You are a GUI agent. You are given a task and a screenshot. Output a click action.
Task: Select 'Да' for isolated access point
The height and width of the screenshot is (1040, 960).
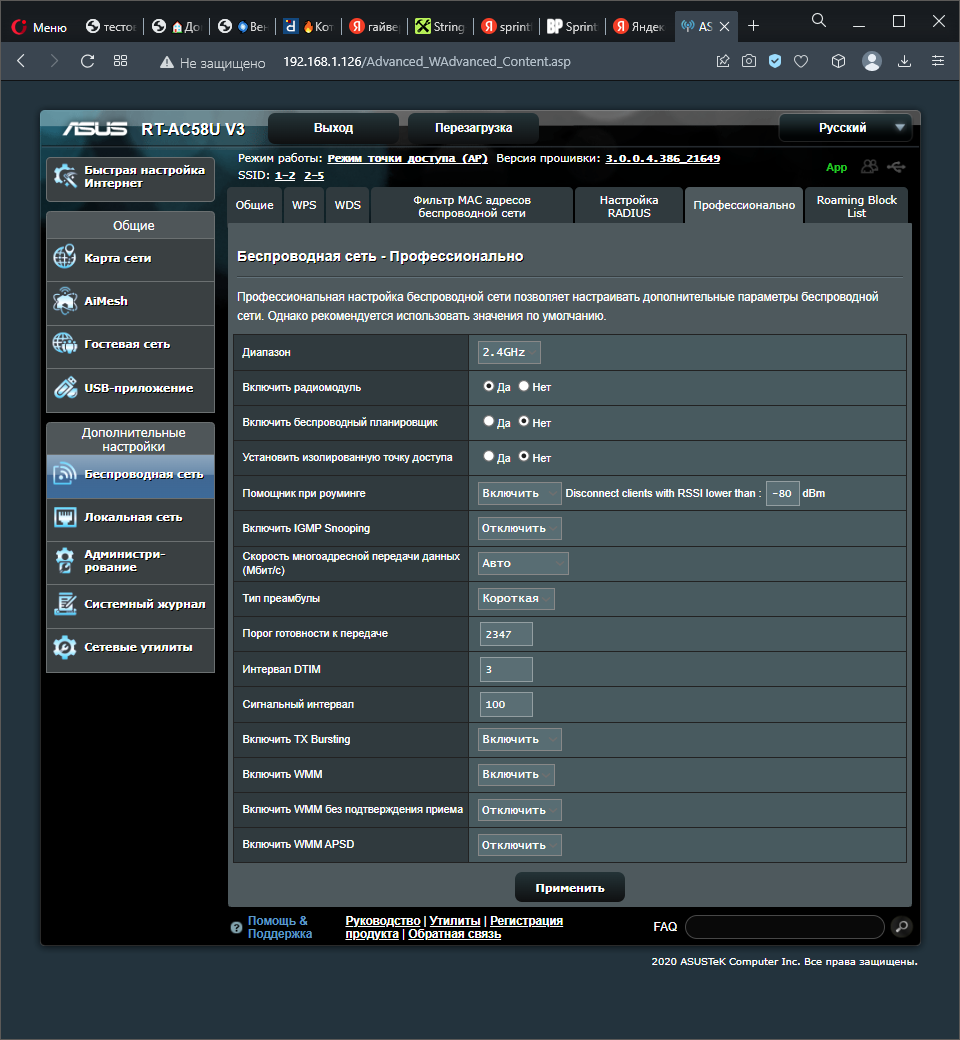pos(489,457)
